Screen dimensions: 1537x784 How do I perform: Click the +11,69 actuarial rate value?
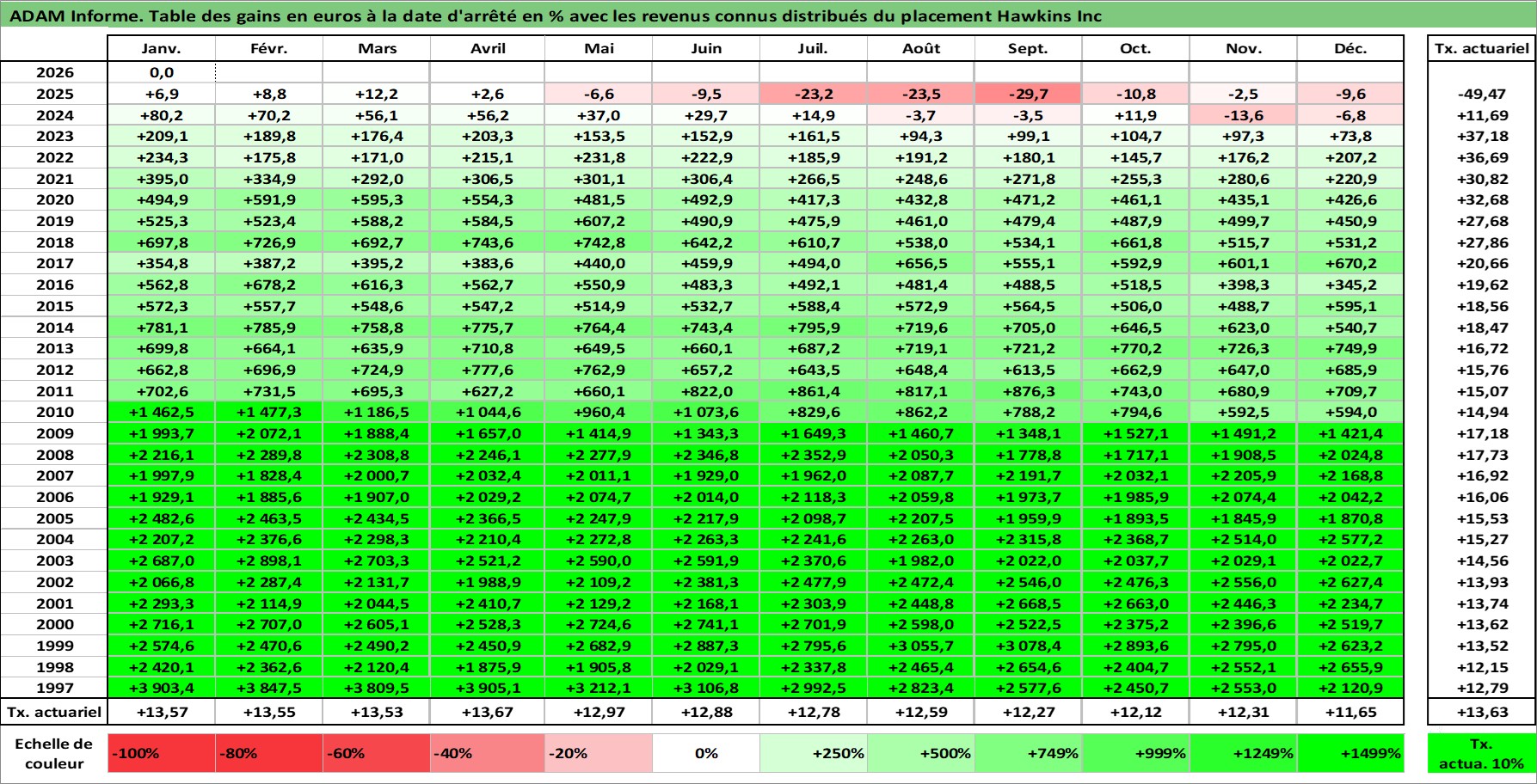pyautogui.click(x=1481, y=115)
